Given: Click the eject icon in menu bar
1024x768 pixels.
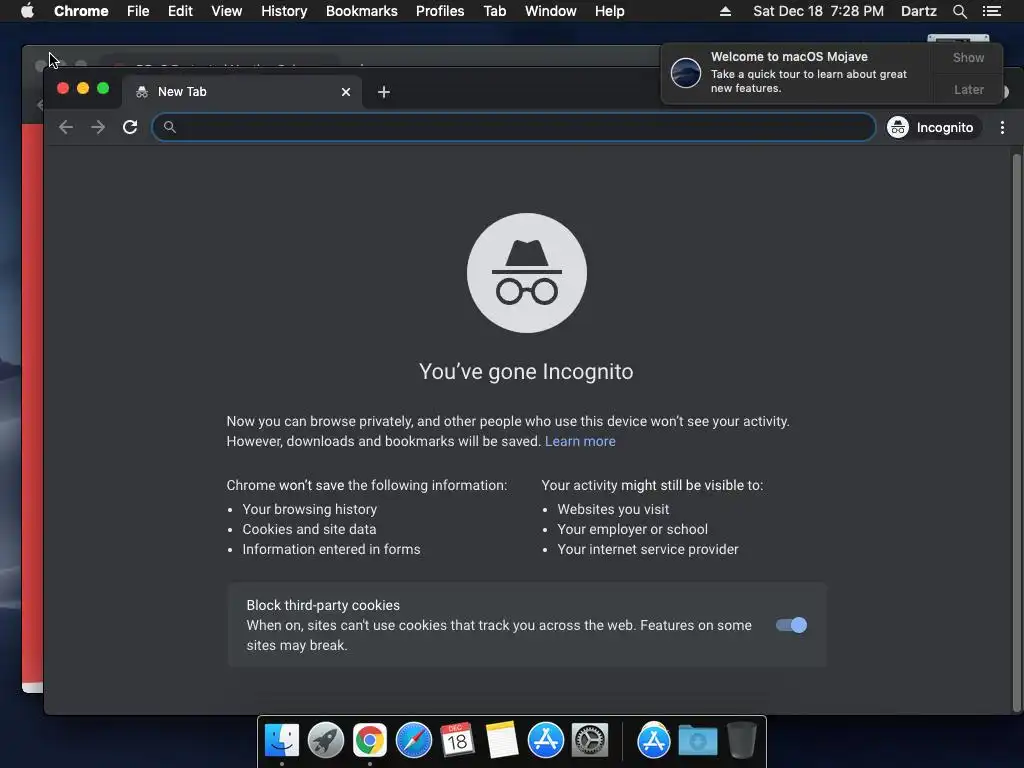Looking at the screenshot, I should [725, 11].
